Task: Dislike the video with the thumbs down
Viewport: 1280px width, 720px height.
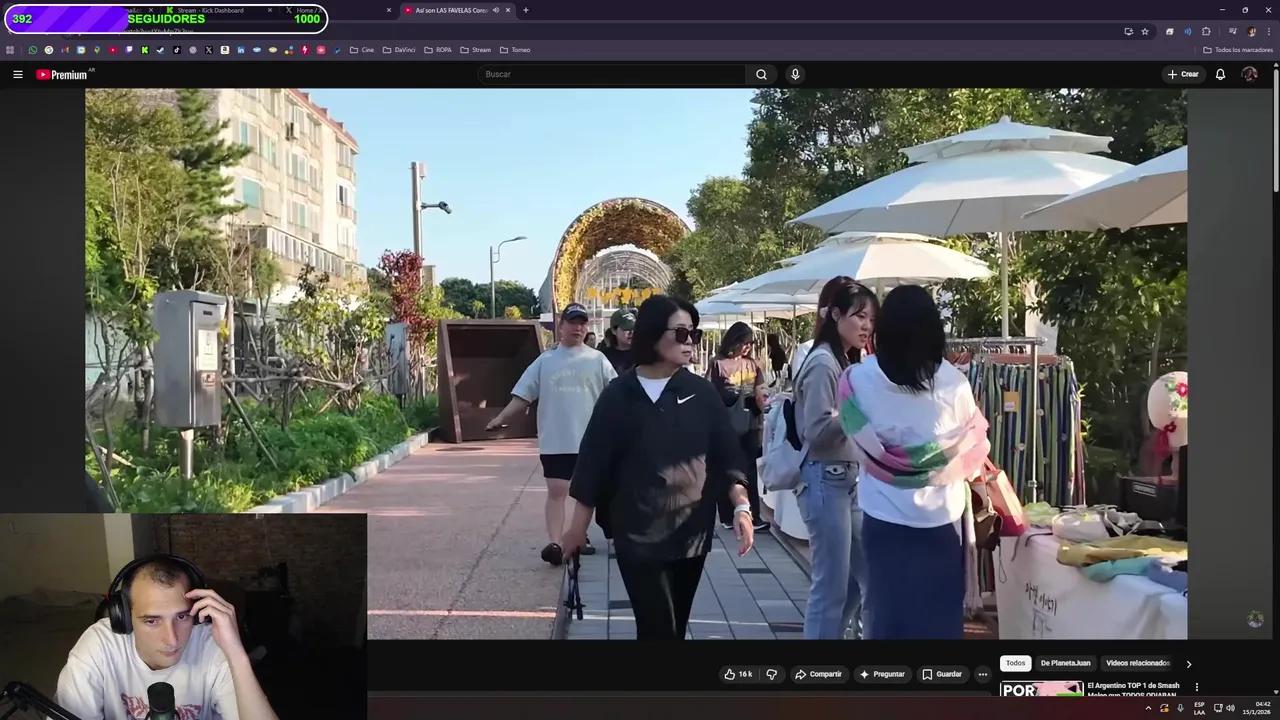Action: click(x=771, y=674)
